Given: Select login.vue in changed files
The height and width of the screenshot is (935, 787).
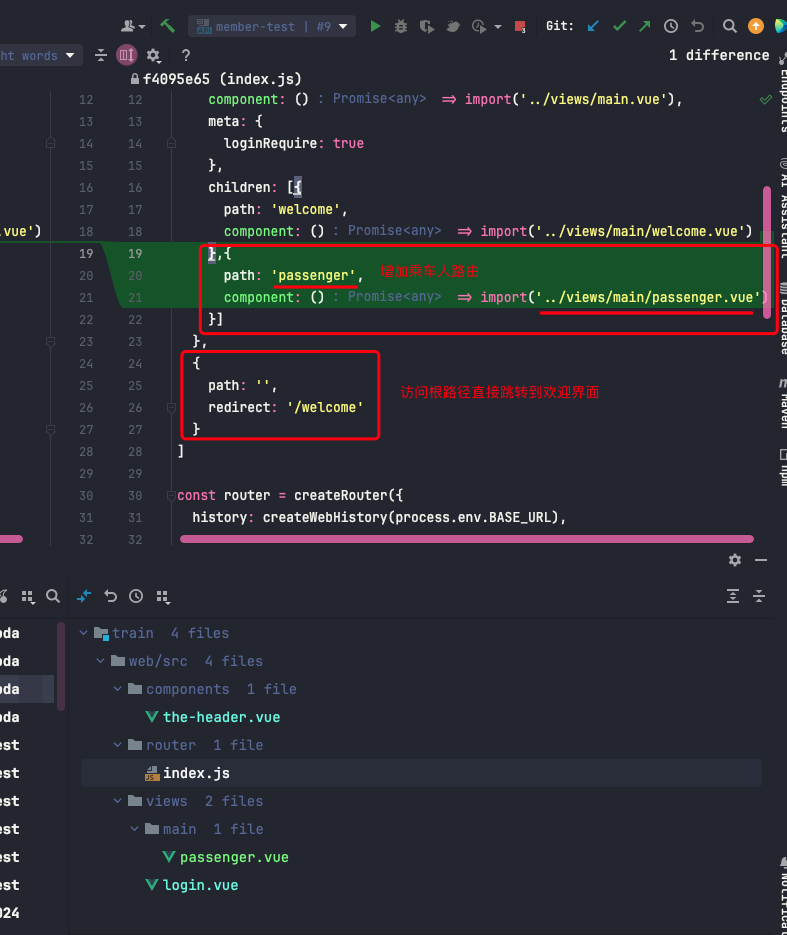Looking at the screenshot, I should [200, 885].
